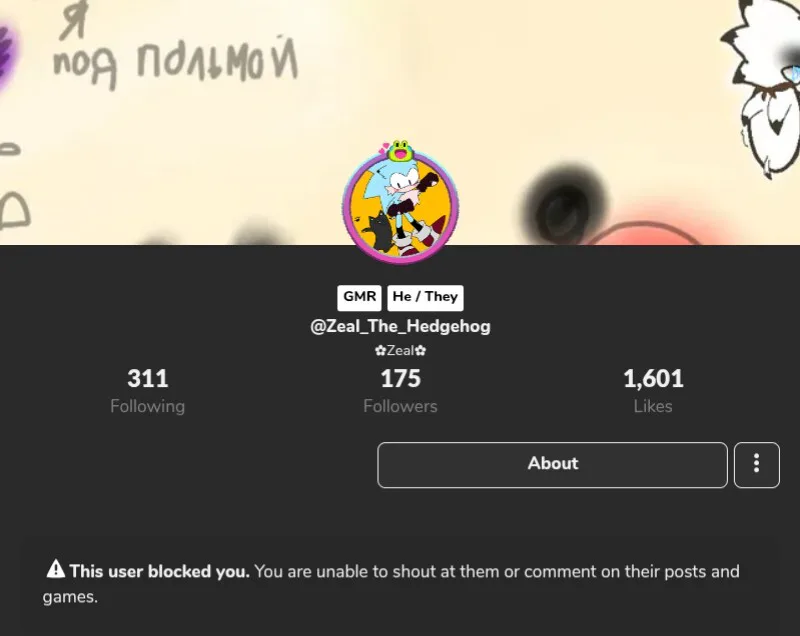
Task: Click the Following label text
Action: (147, 406)
